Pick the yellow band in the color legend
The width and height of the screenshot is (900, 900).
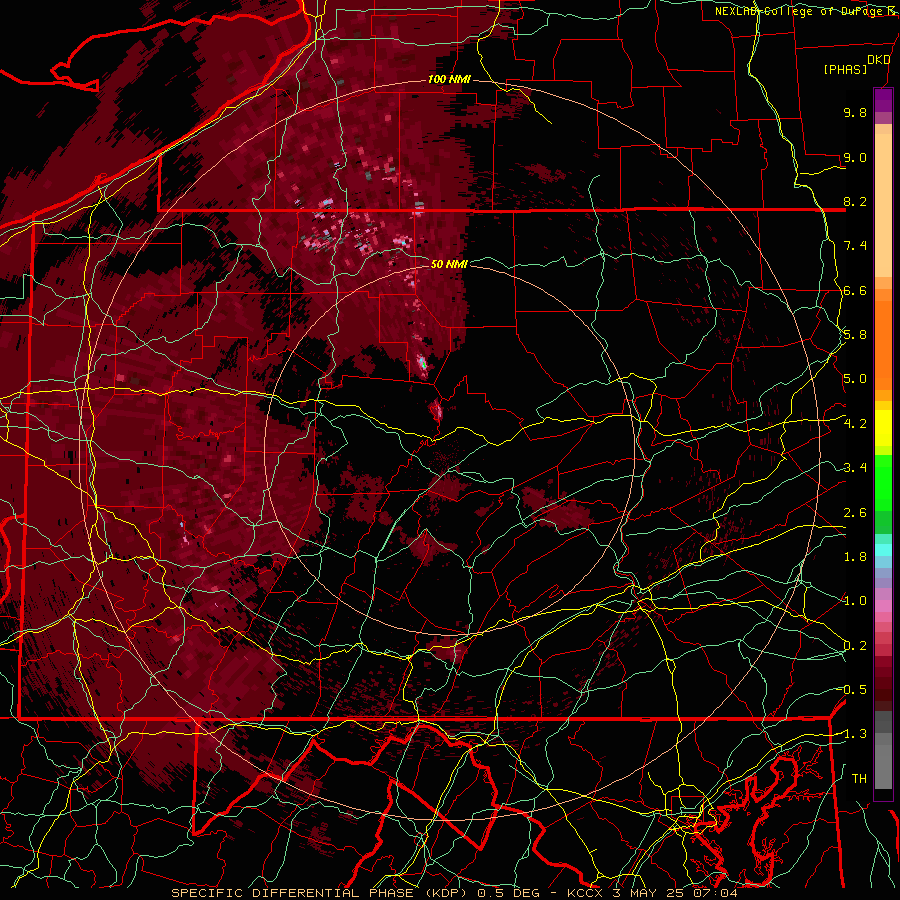[883, 428]
